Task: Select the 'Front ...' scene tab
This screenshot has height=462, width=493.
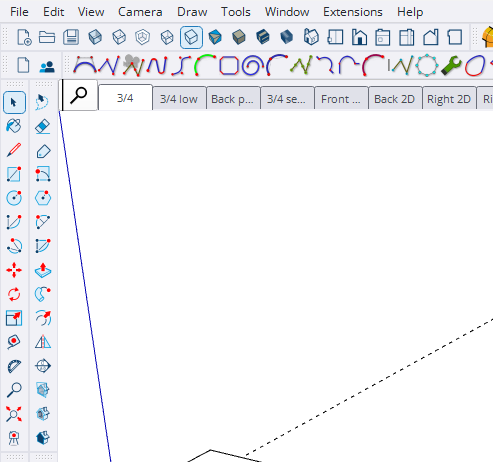Action: point(341,99)
